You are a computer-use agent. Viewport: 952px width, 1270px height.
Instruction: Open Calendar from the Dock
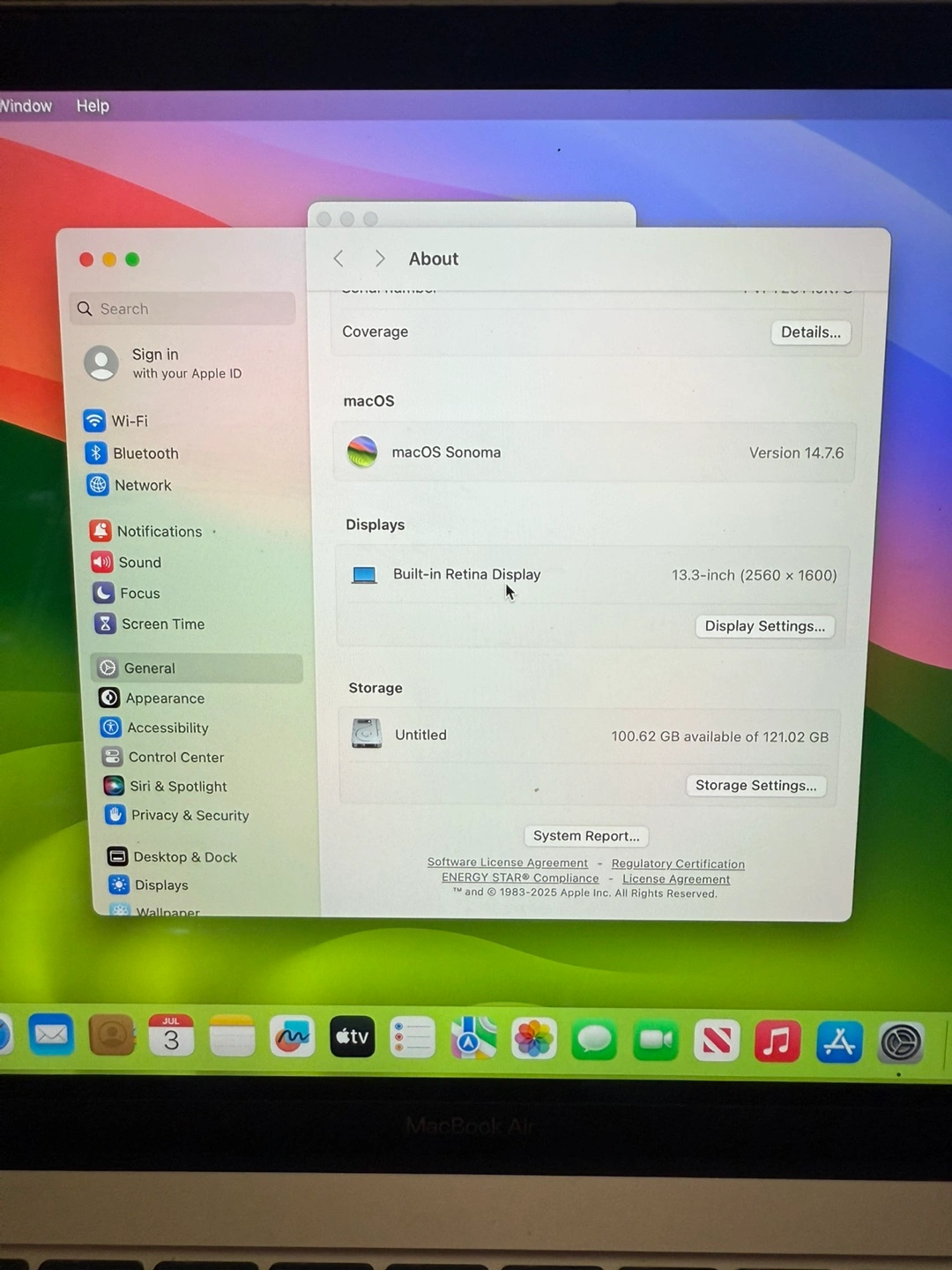coord(171,1035)
